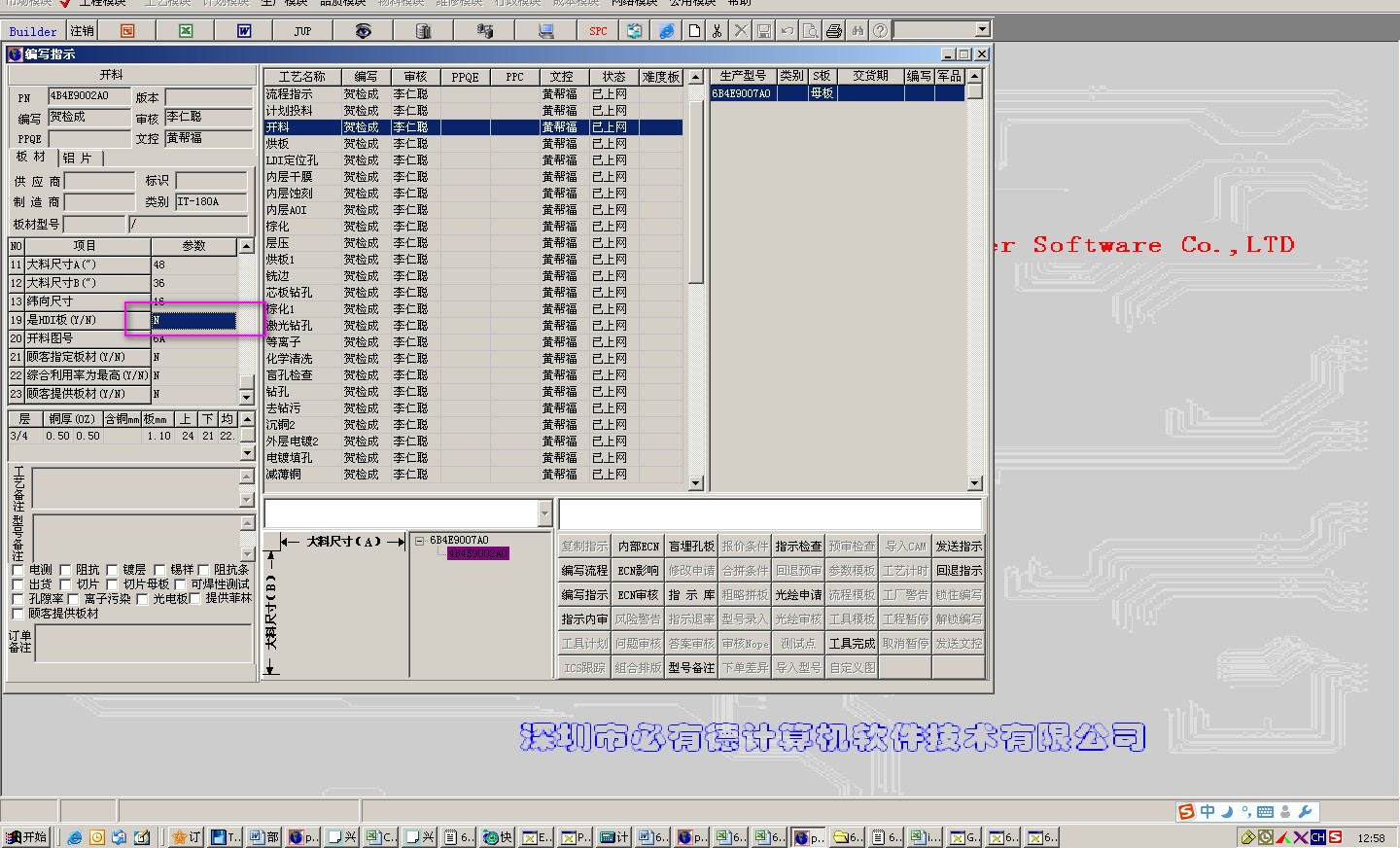Screen dimensions: 1400x848
Task: Click the 回退指示 button
Action: [959, 571]
